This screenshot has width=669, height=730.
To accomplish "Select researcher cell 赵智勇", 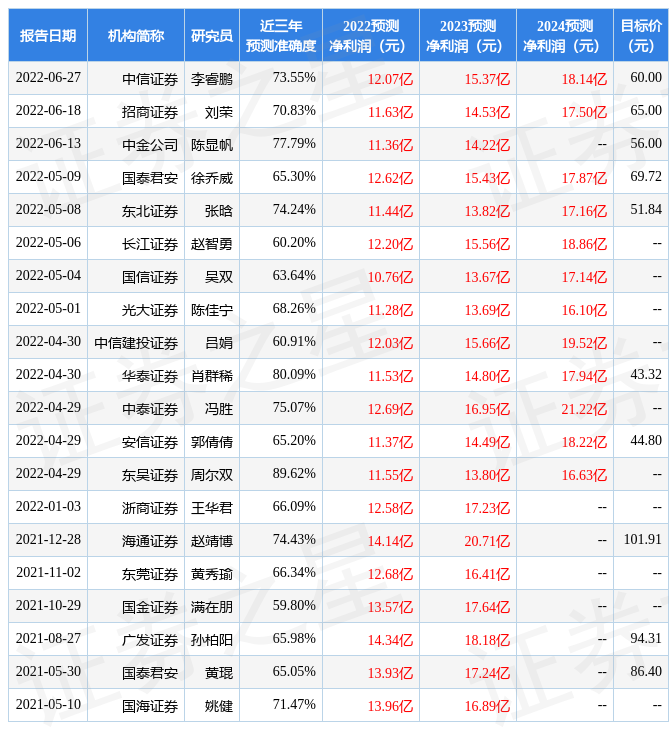I will click(x=212, y=244).
